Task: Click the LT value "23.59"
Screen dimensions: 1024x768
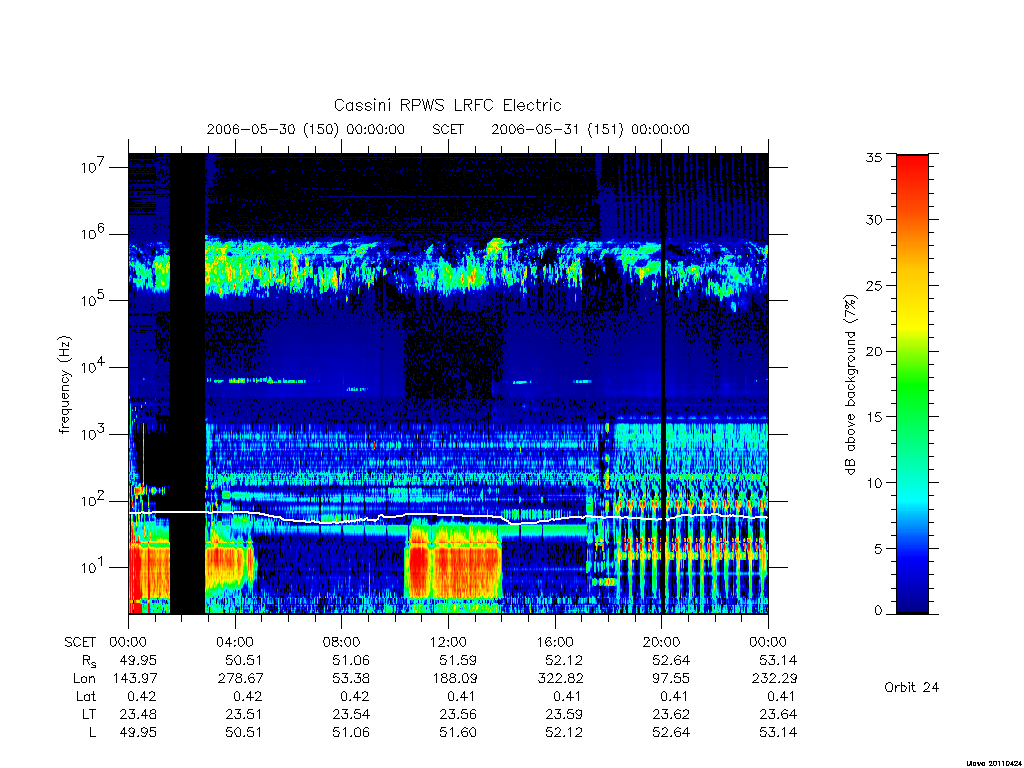Action: point(564,714)
